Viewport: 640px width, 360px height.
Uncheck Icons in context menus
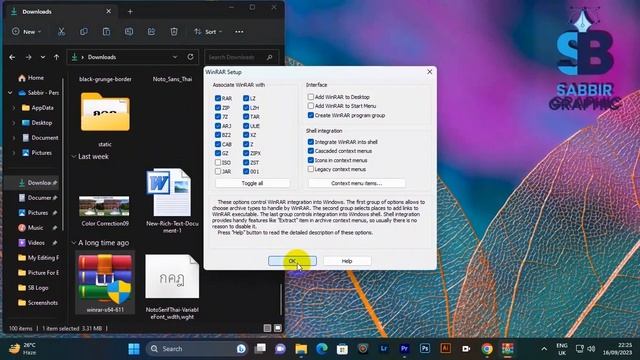[311, 160]
